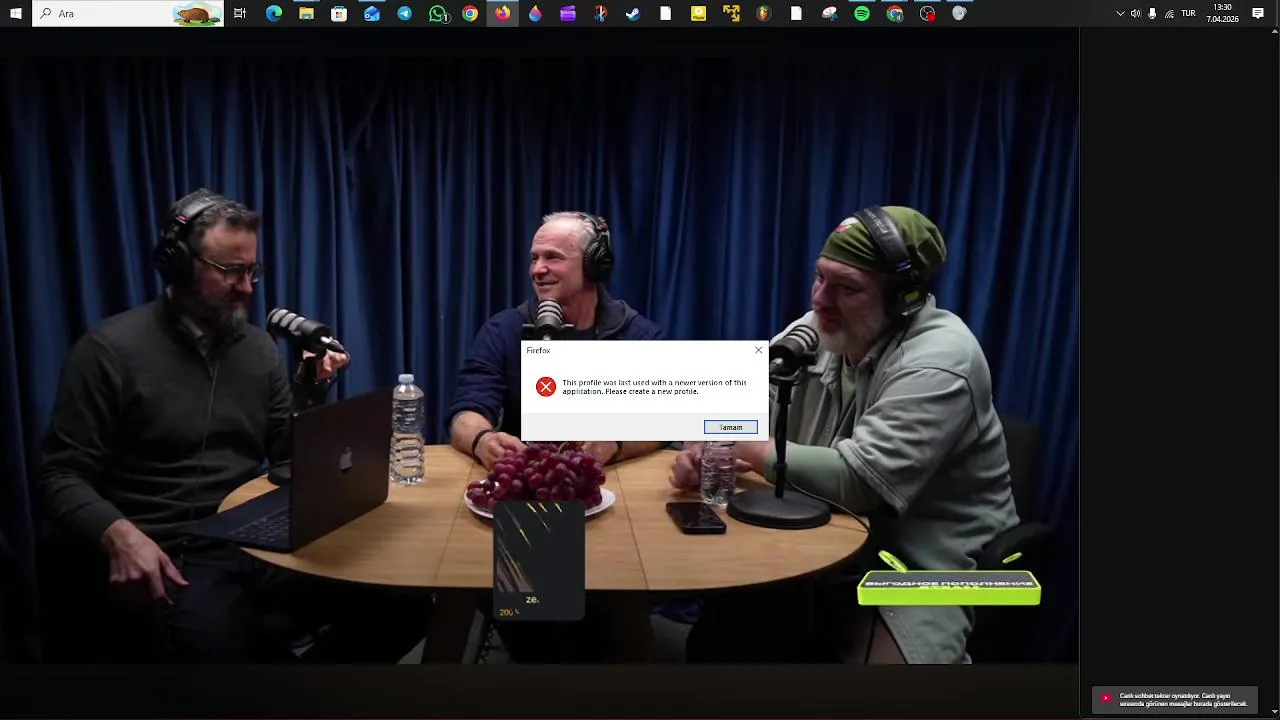The image size is (1280, 720).
Task: Open Outlook from the taskbar
Action: pos(372,13)
